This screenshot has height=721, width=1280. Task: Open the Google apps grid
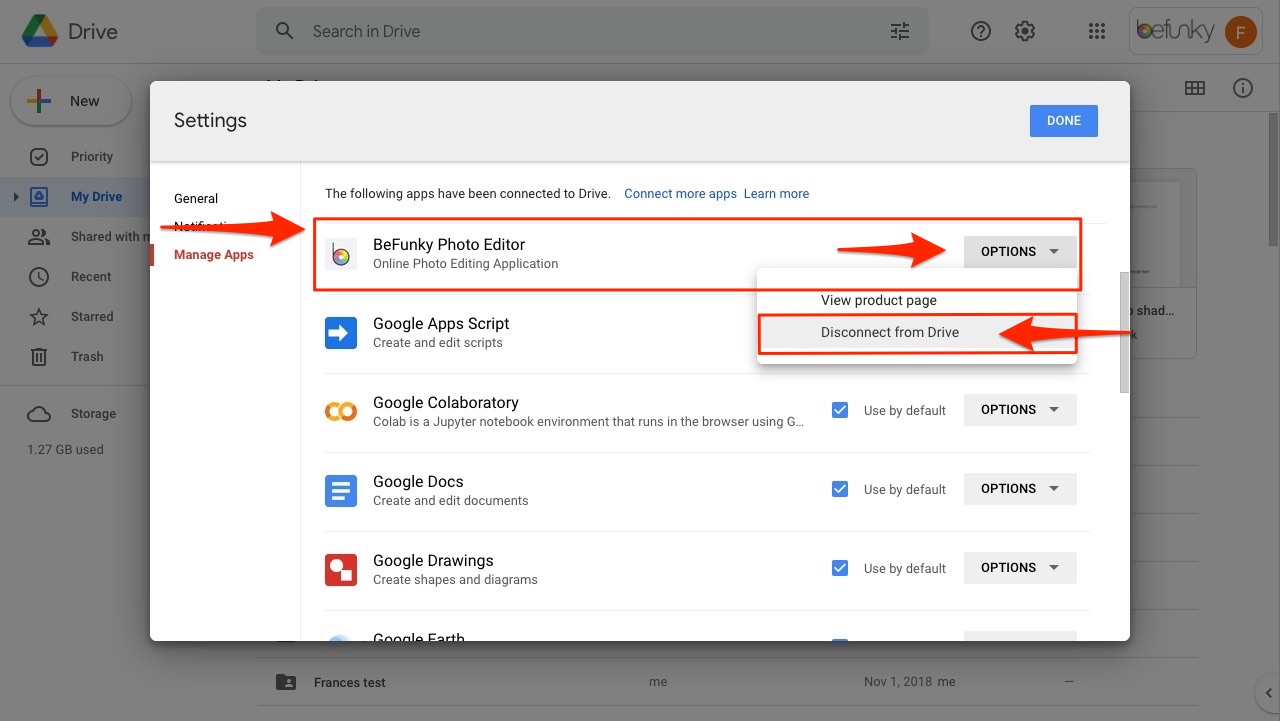click(x=1097, y=31)
